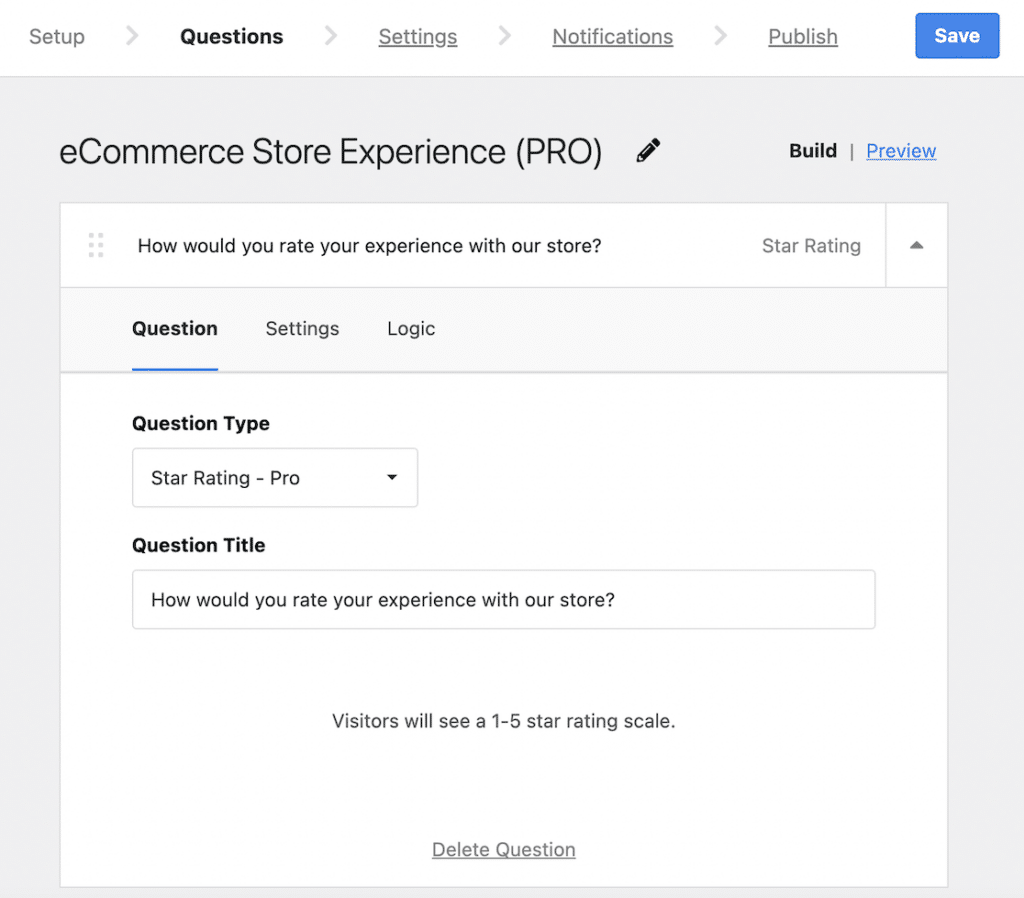Collapse the star rating question panel

[x=916, y=245]
